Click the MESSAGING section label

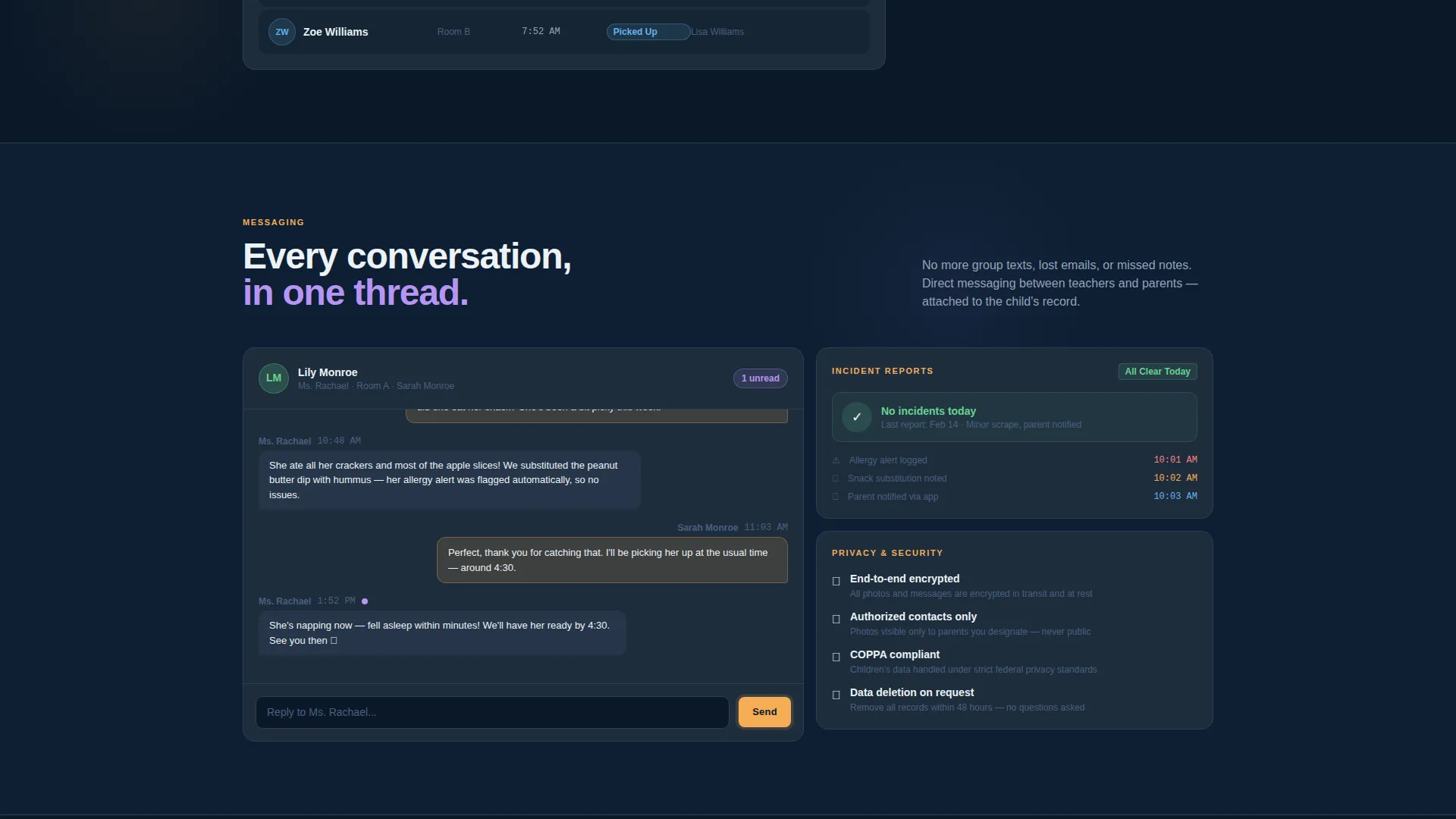click(x=273, y=222)
